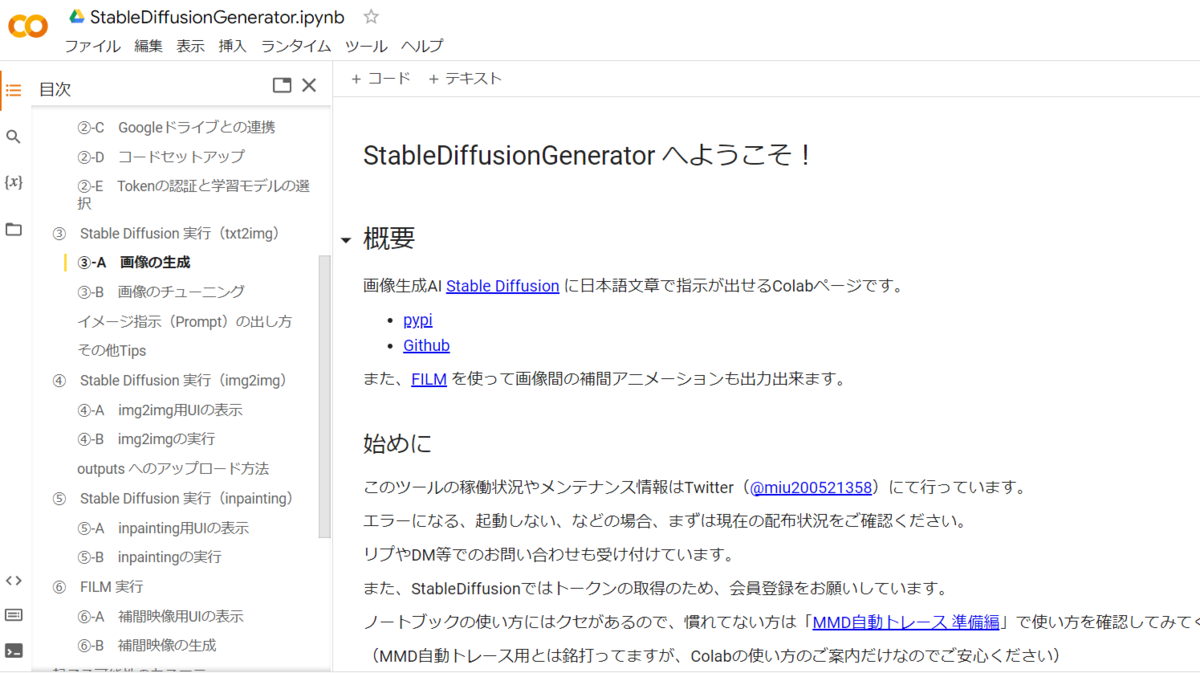Open the code snippets icon
The width and height of the screenshot is (1200, 673).
pyautogui.click(x=13, y=580)
